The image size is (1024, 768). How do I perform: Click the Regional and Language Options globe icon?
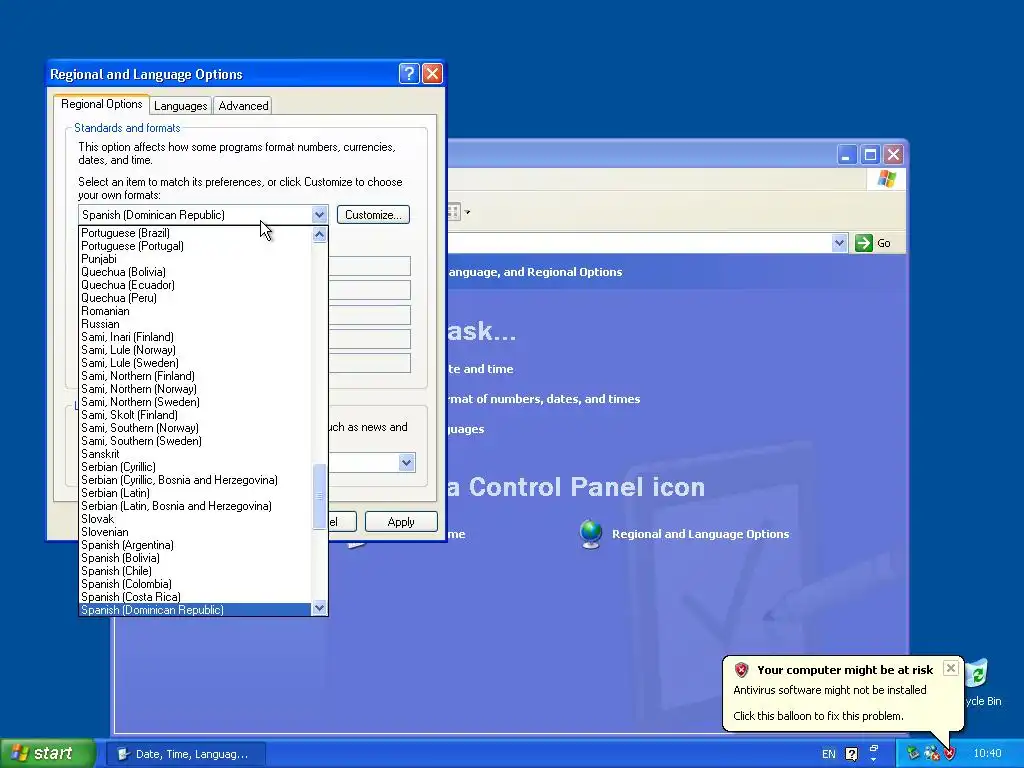pos(590,534)
